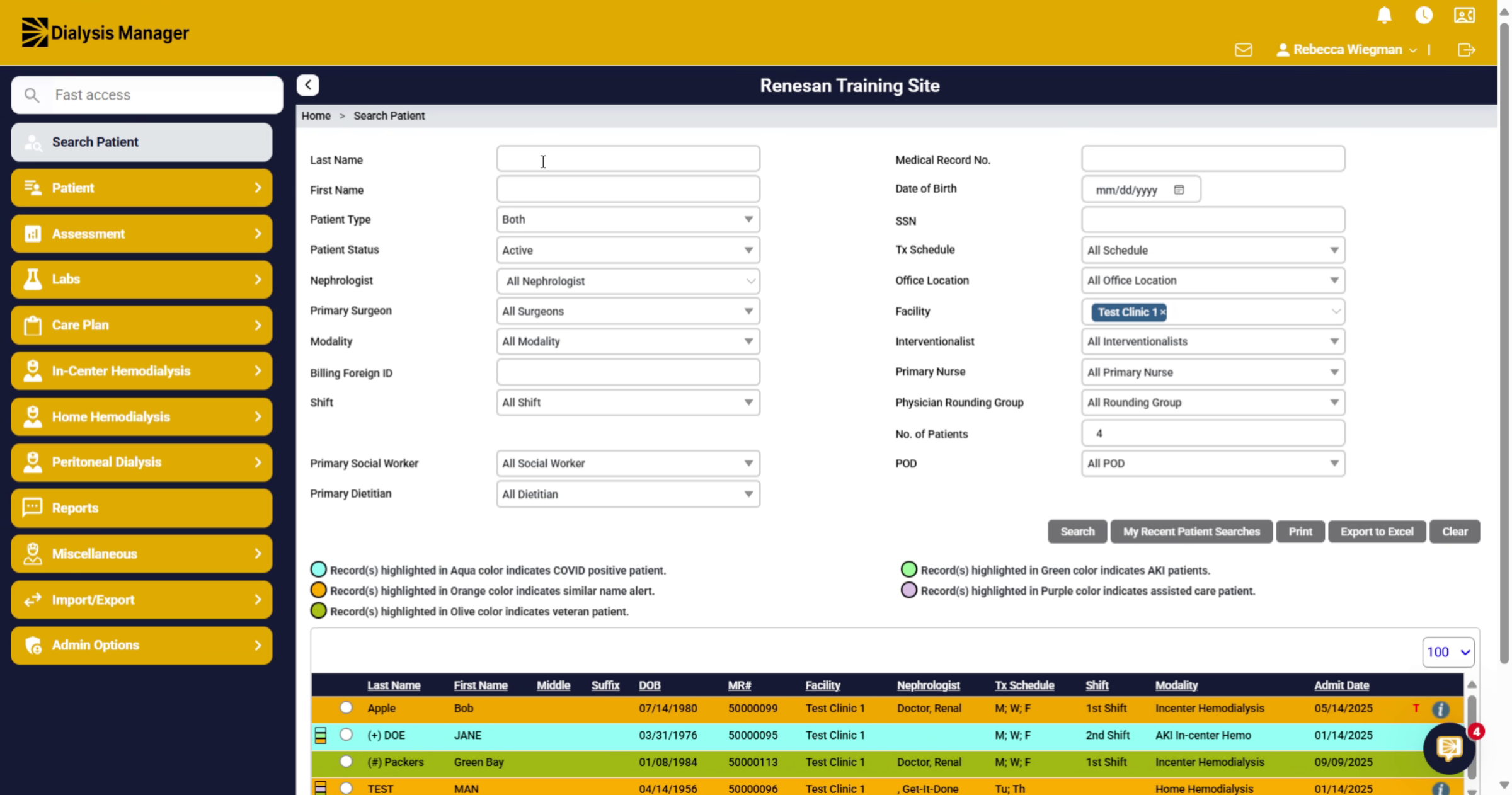This screenshot has width=1512, height=795.
Task: Click the logout icon beside username
Action: pos(1466,50)
